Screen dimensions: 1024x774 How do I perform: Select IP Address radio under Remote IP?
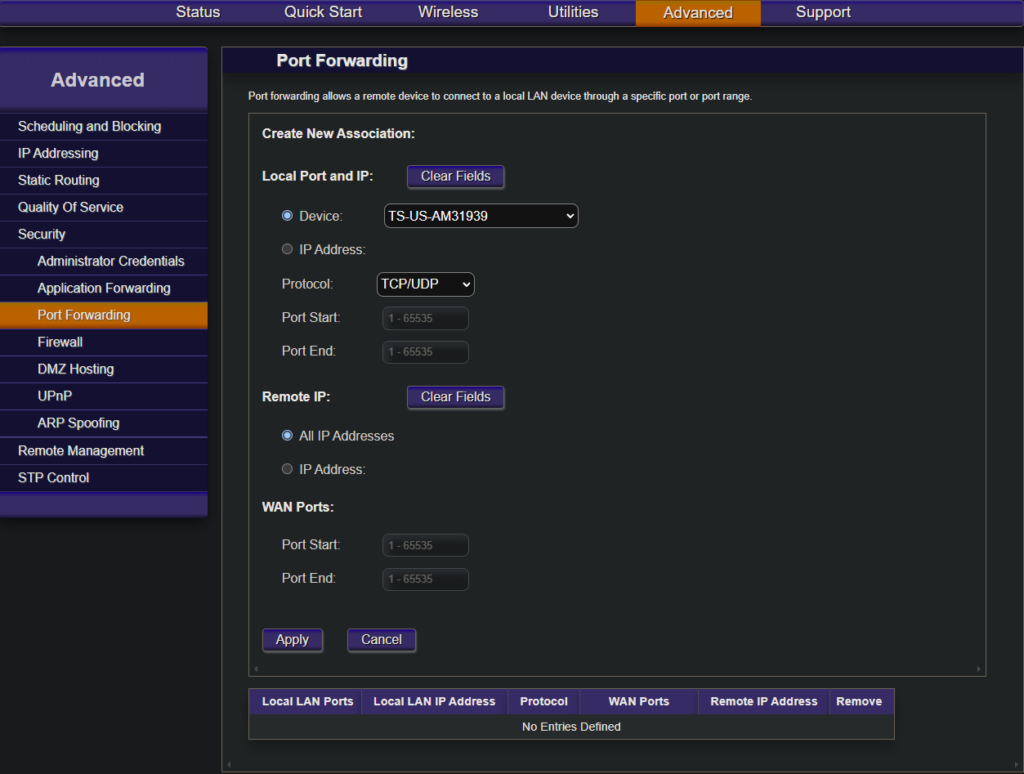tap(288, 469)
